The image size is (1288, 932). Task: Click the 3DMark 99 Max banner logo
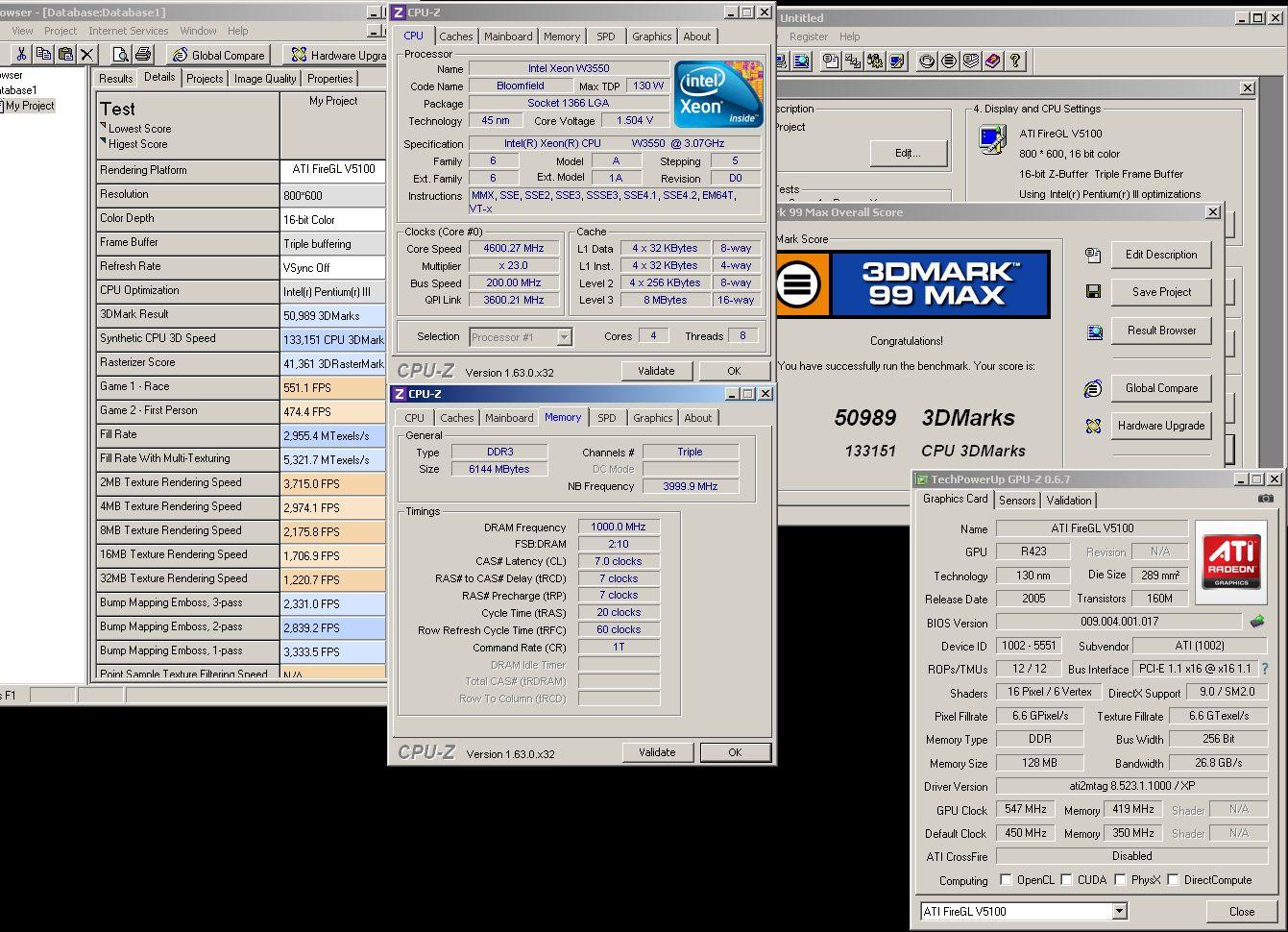912,283
